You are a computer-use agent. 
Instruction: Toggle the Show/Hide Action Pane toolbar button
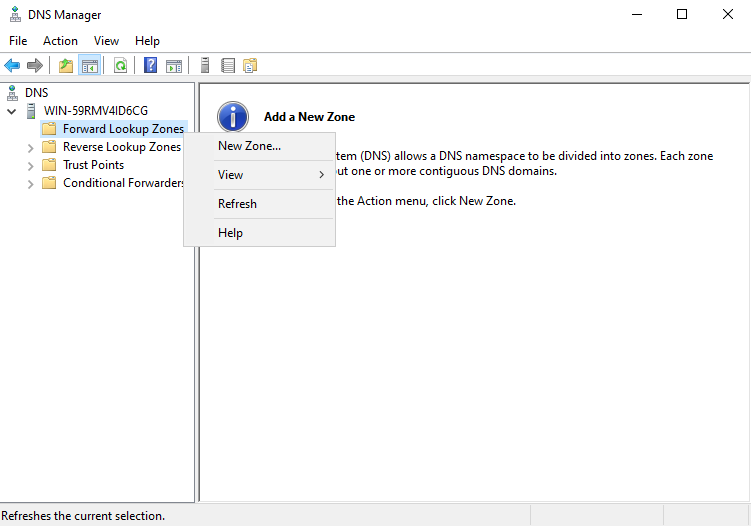click(x=174, y=66)
